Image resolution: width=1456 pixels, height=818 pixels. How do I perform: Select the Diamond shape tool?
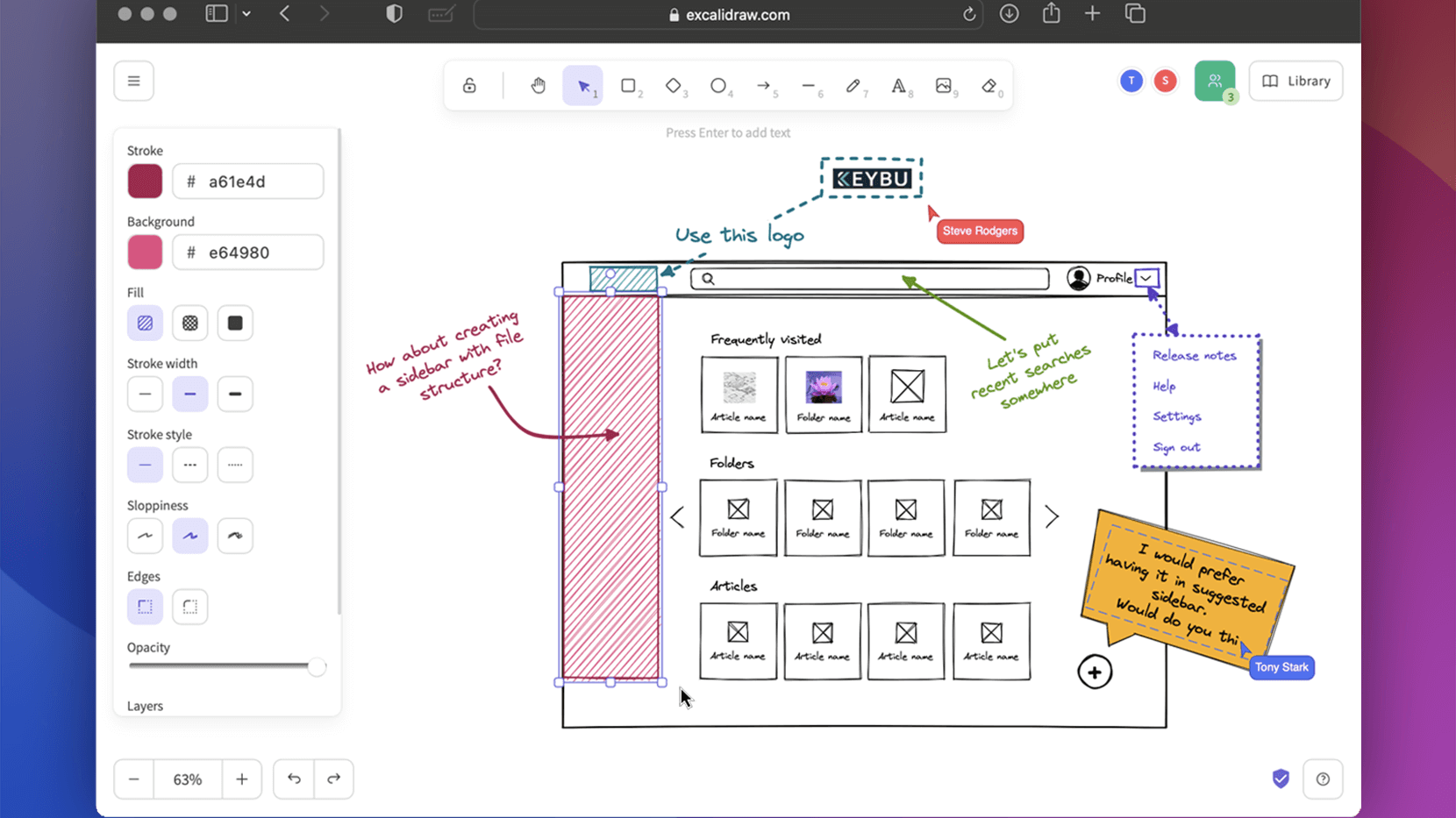click(673, 86)
